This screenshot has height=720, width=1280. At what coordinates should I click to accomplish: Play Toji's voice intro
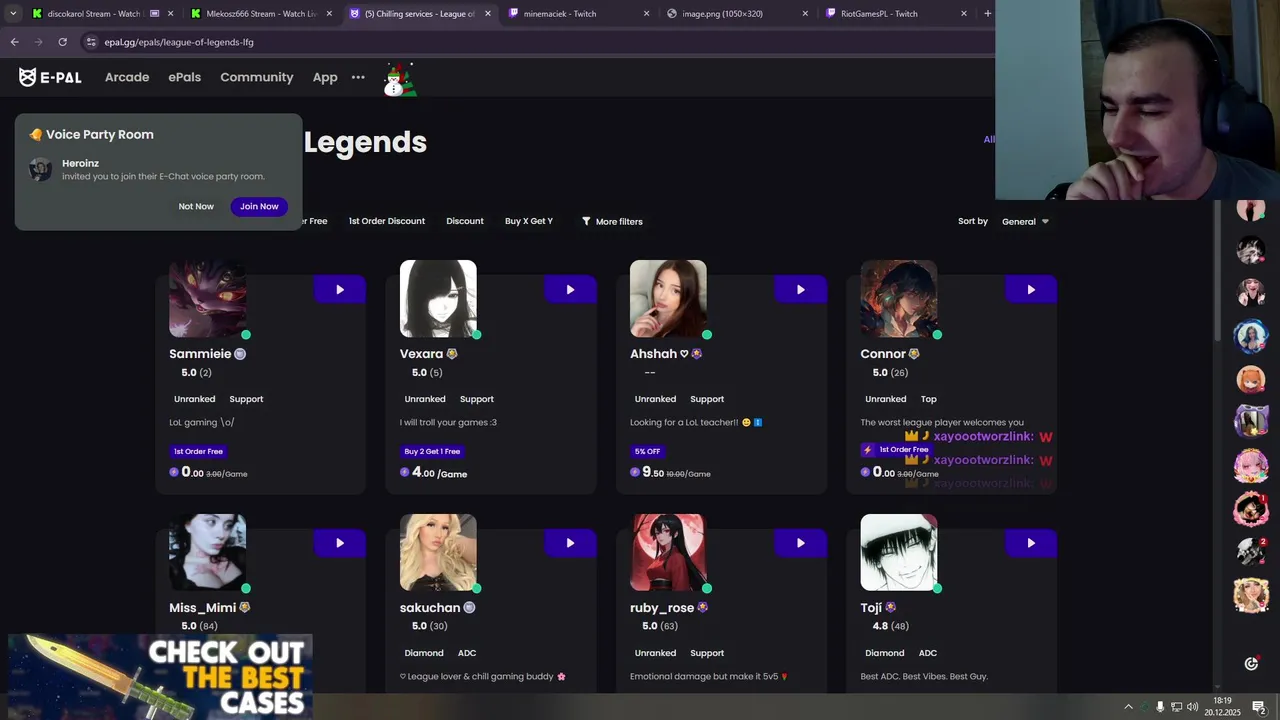tap(1031, 543)
